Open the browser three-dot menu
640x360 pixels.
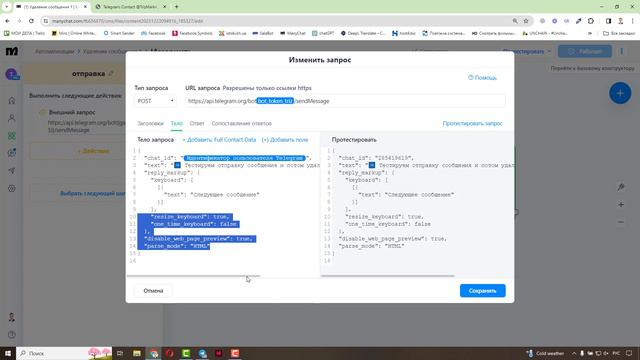[x=633, y=21]
